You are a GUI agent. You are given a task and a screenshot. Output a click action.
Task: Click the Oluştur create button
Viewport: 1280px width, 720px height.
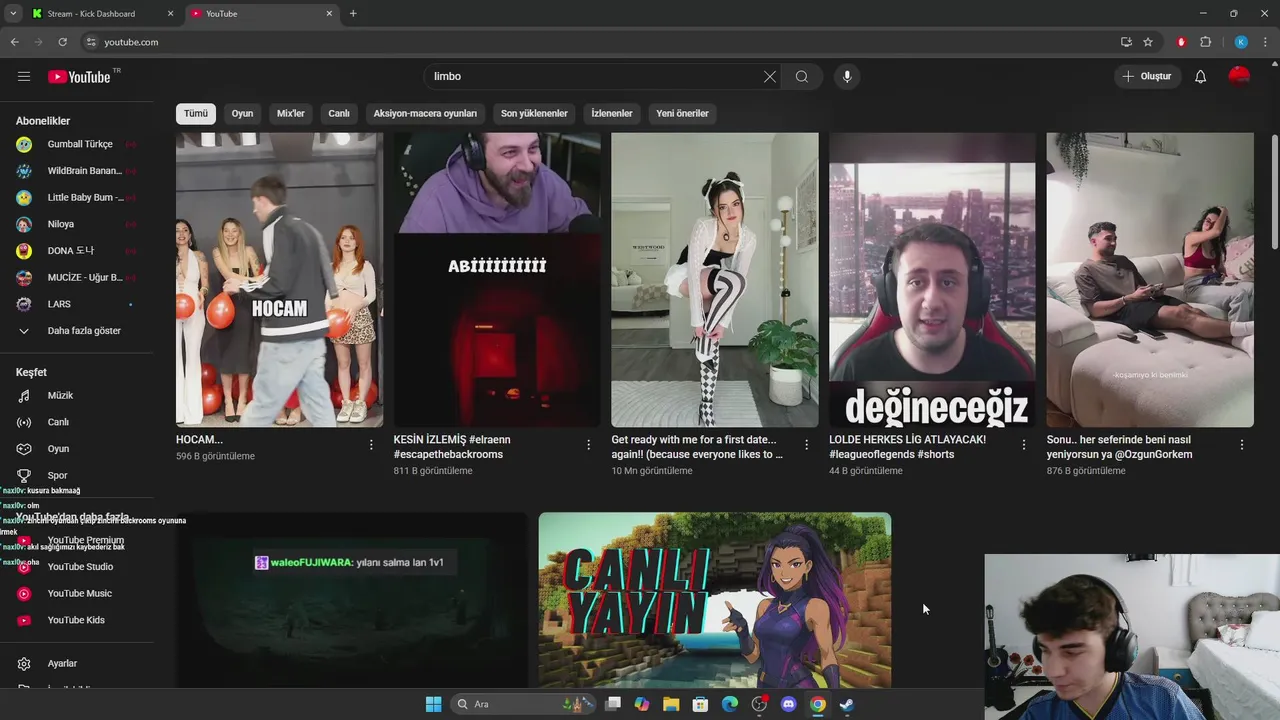[x=1146, y=77]
